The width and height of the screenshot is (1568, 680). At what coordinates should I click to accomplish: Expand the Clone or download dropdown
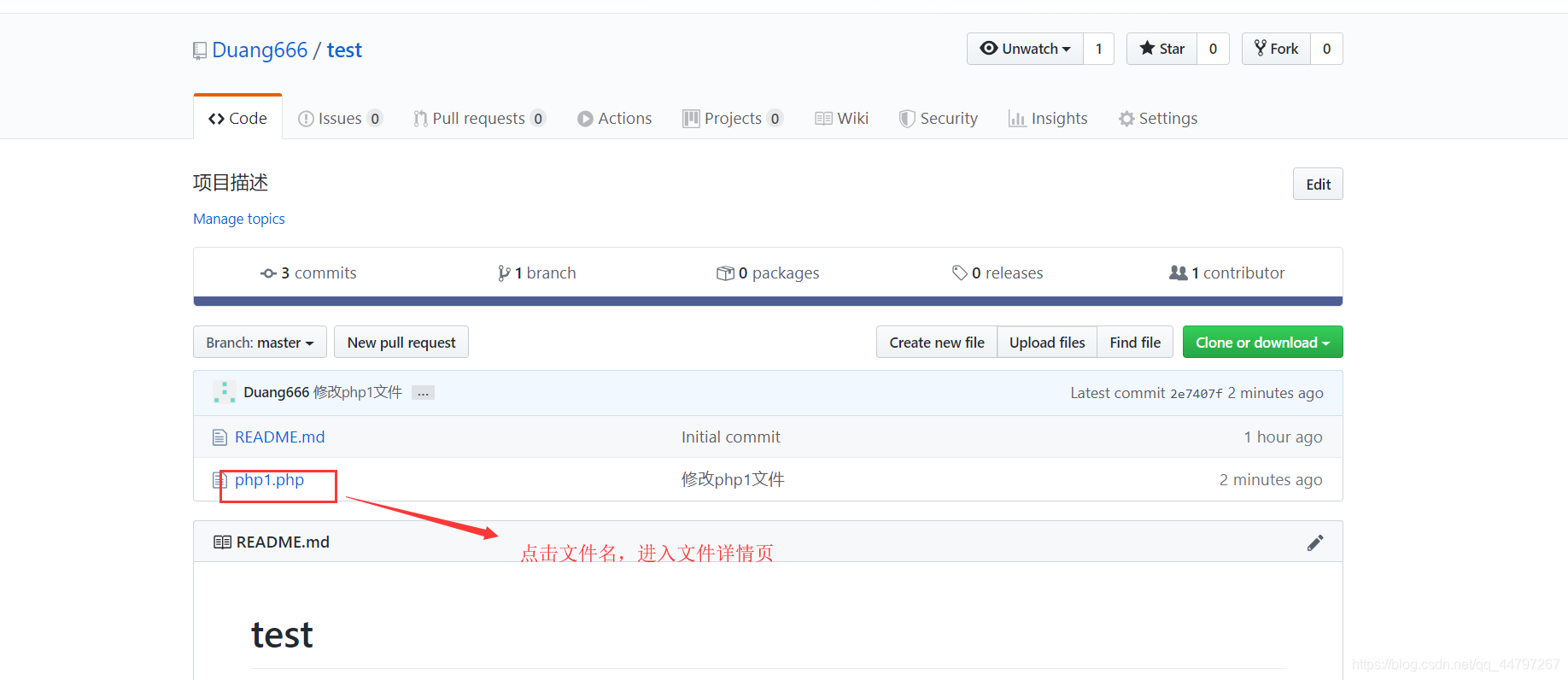pos(1262,342)
